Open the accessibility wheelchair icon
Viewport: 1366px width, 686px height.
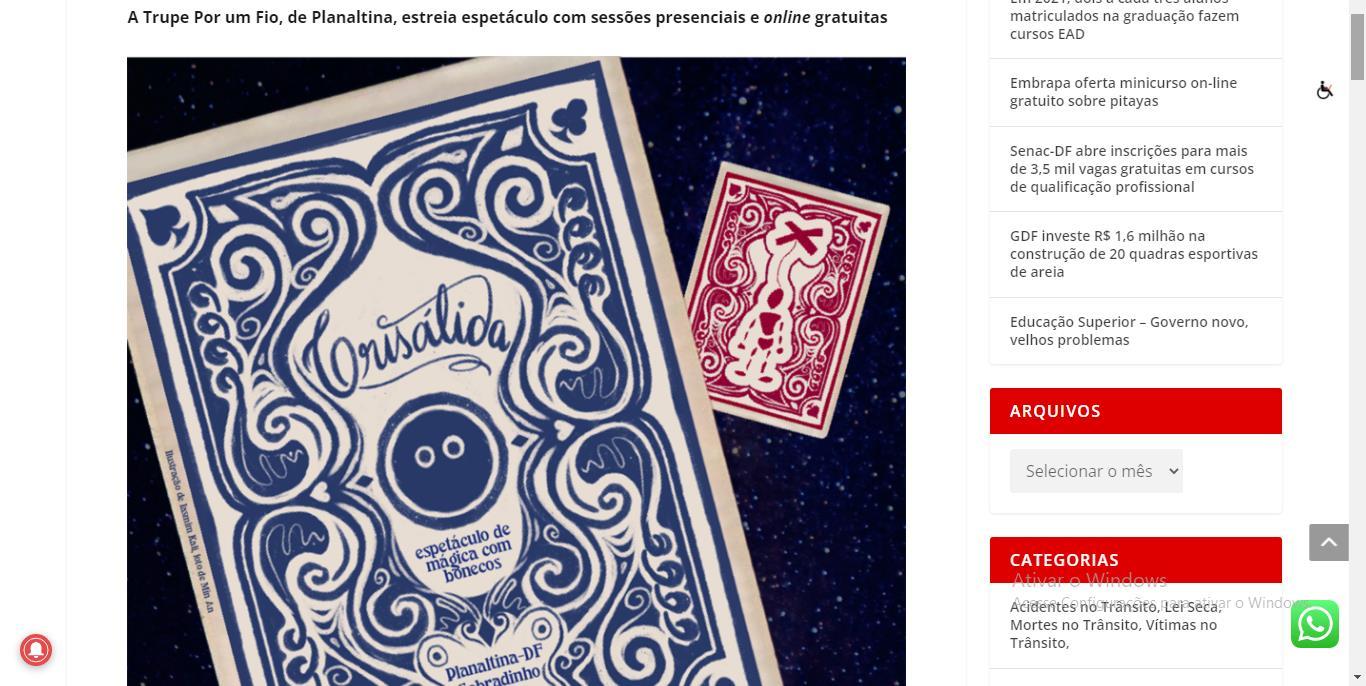click(1325, 90)
